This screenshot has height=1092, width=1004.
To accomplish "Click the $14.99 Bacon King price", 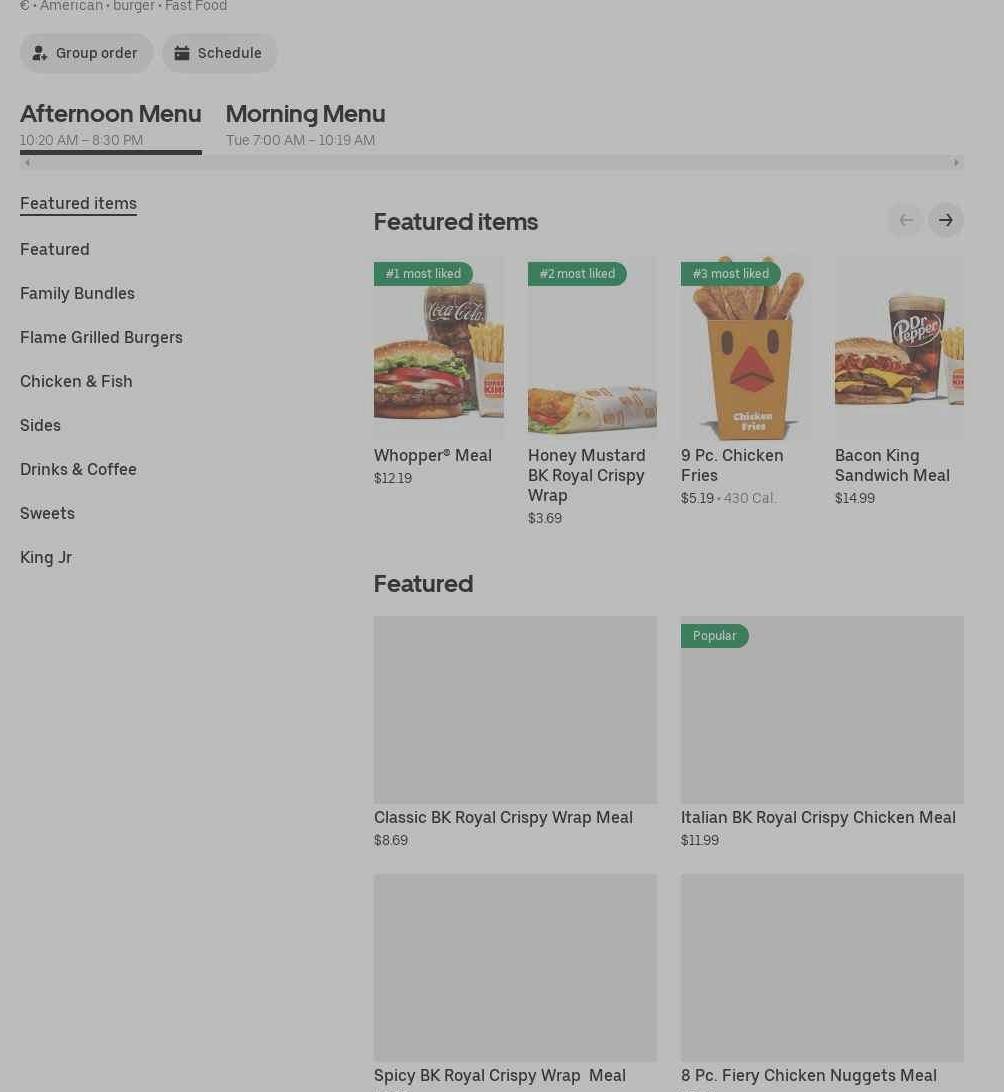I will (x=854, y=498).
